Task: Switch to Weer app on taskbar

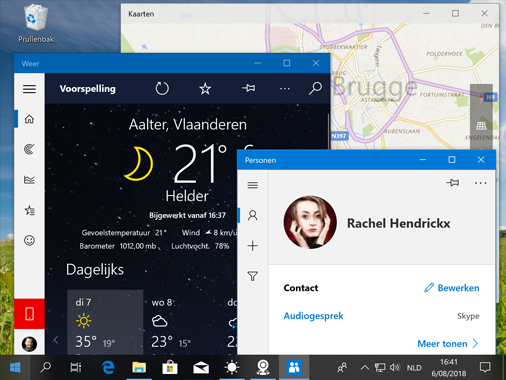Action: tap(232, 367)
